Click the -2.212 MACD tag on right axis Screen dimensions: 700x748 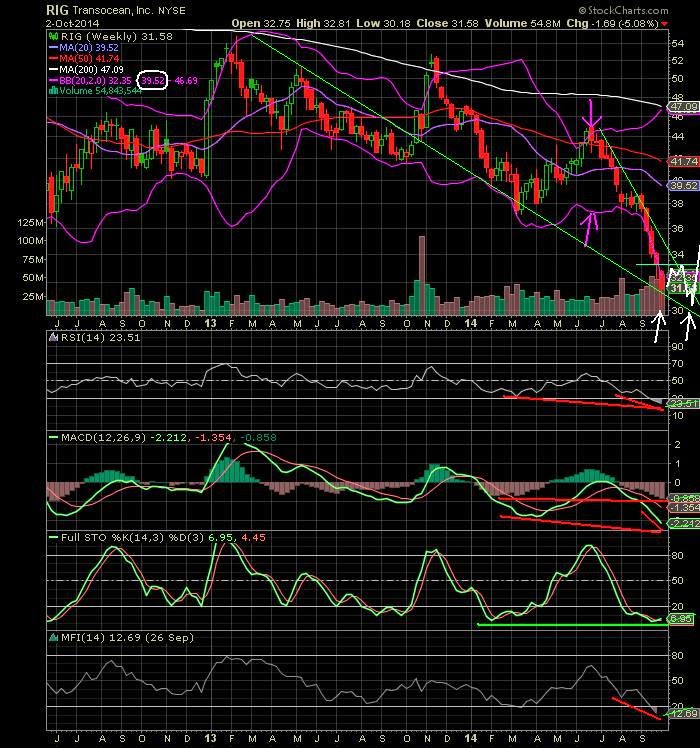(x=684, y=523)
